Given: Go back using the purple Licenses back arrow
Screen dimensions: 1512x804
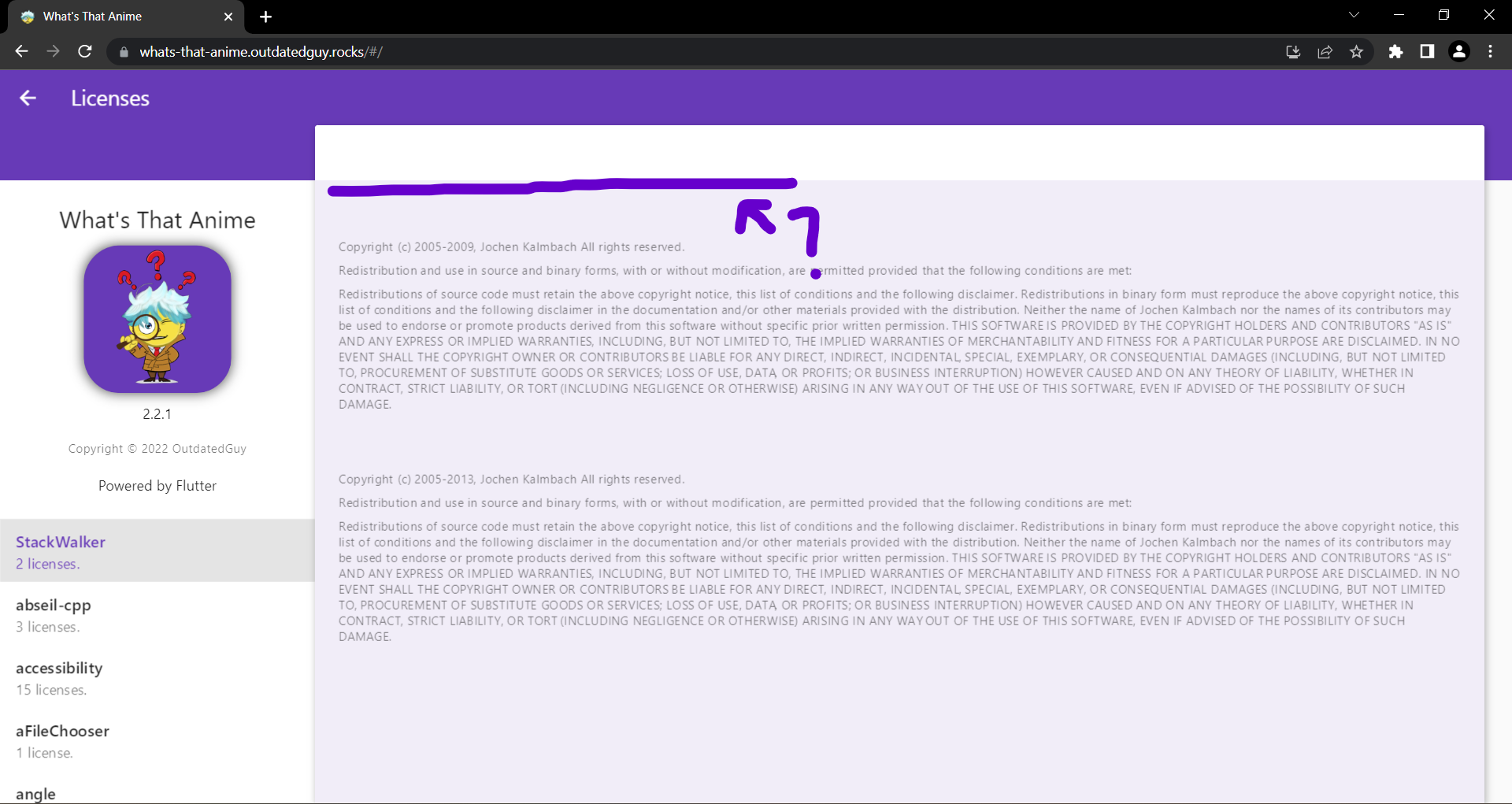Looking at the screenshot, I should click(x=28, y=98).
